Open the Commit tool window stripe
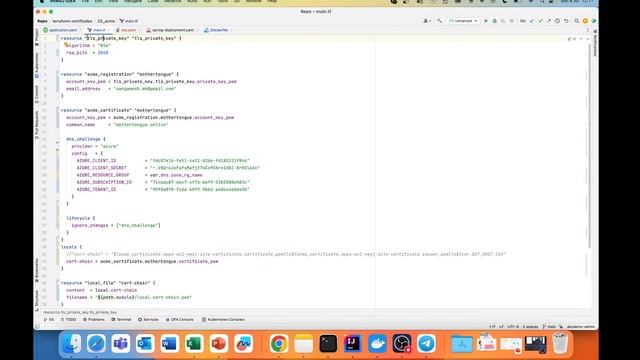The image size is (640, 360). pos(37,94)
